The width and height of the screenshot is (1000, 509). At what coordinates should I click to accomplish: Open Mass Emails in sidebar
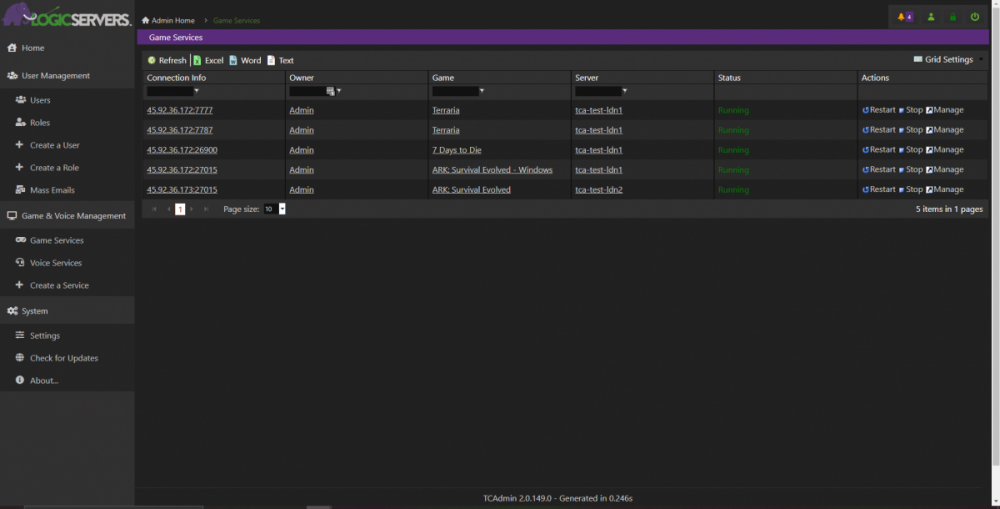click(x=52, y=190)
